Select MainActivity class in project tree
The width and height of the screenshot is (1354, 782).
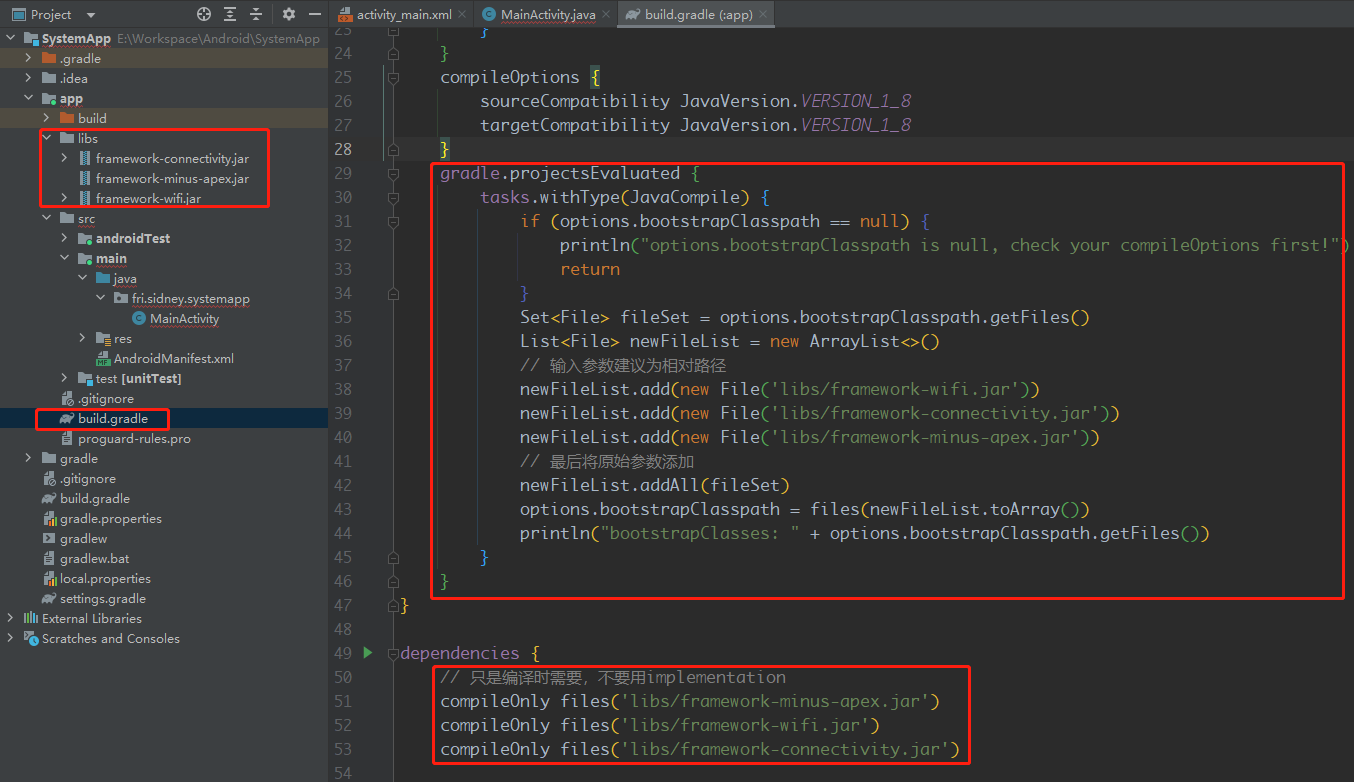click(184, 319)
